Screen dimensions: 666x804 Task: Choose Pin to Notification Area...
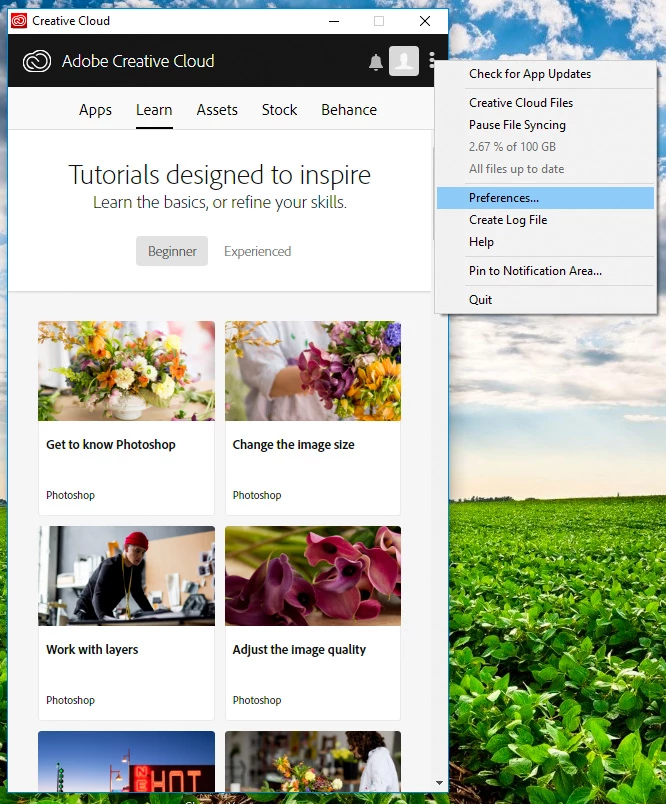[x=546, y=271]
